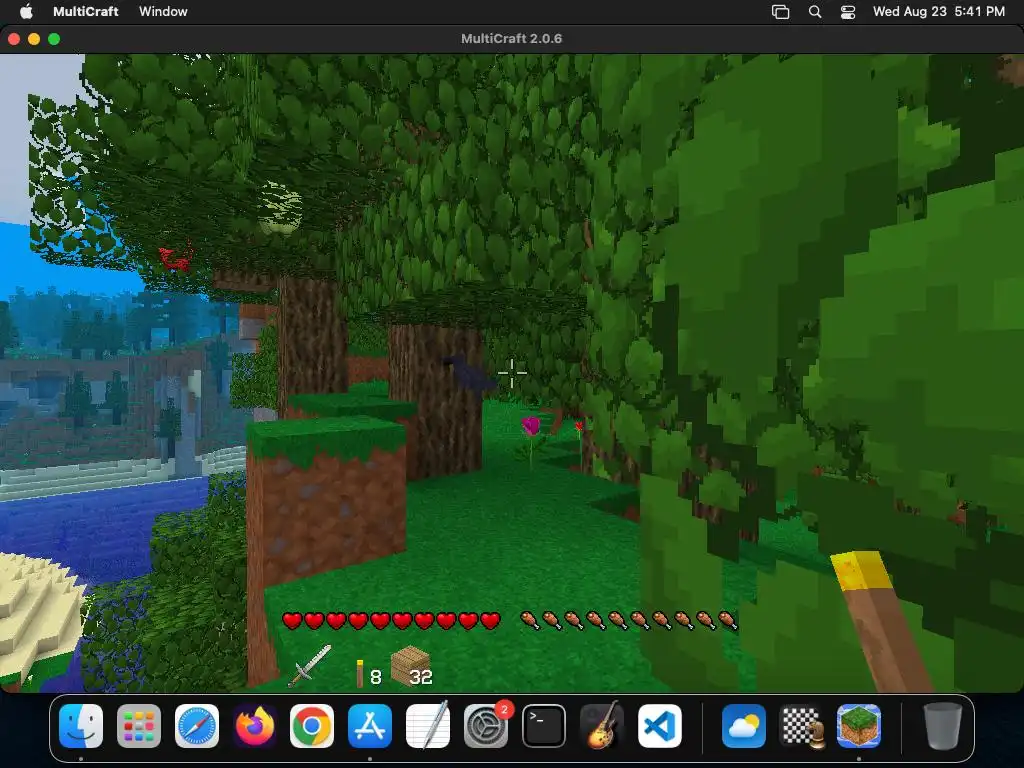Viewport: 1024px width, 768px height.
Task: Click the red flower beside the pink one
Action: 579,427
